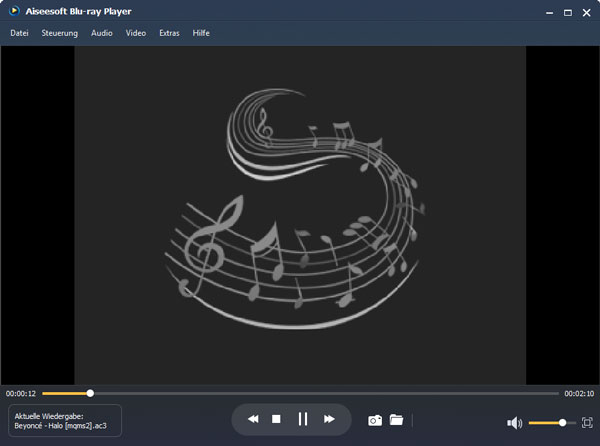Open the Datei menu
Screen dimensions: 600x446
(x=19, y=33)
